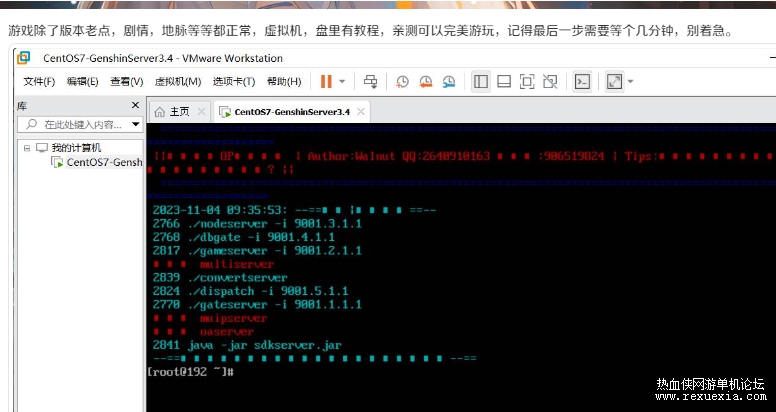
Task: Open the 选项卡(T) menu
Action: [234, 81]
